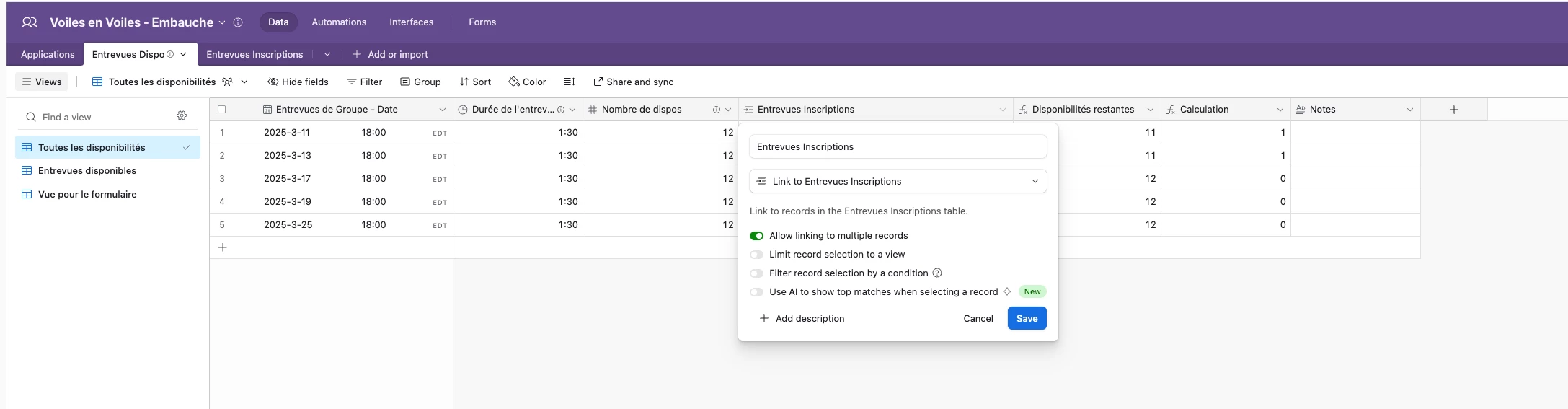Click Cancel in the field editor
The height and width of the screenshot is (409, 1568).
[x=978, y=318]
